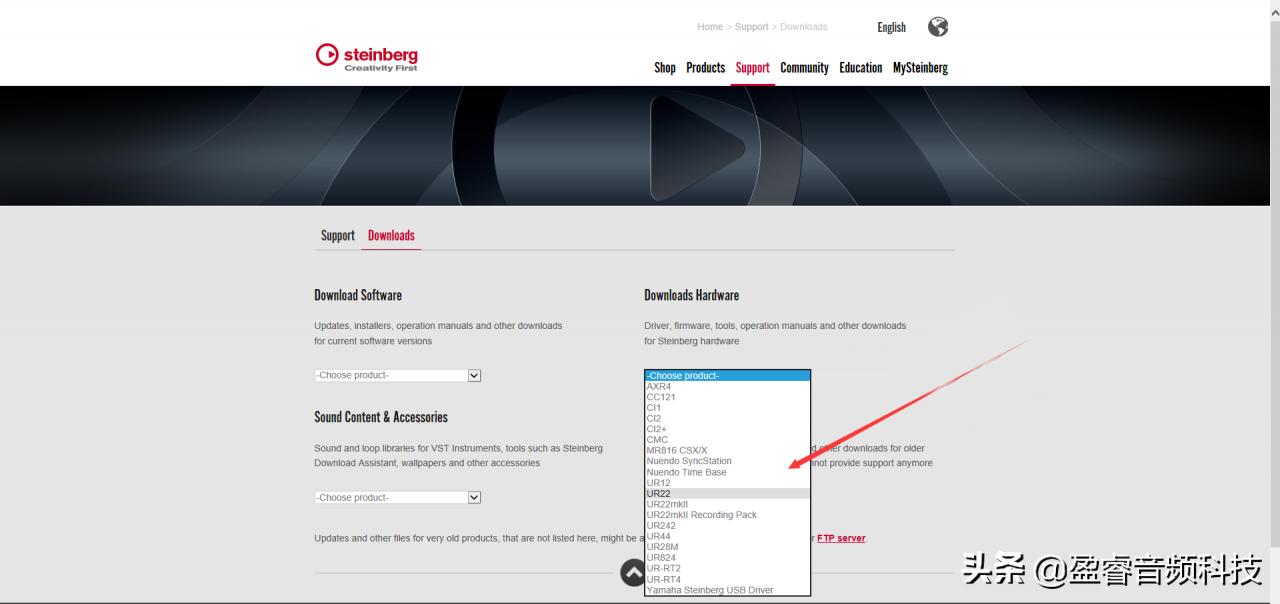Go to Support breadcrumb link
1280x604 pixels.
[x=751, y=27]
